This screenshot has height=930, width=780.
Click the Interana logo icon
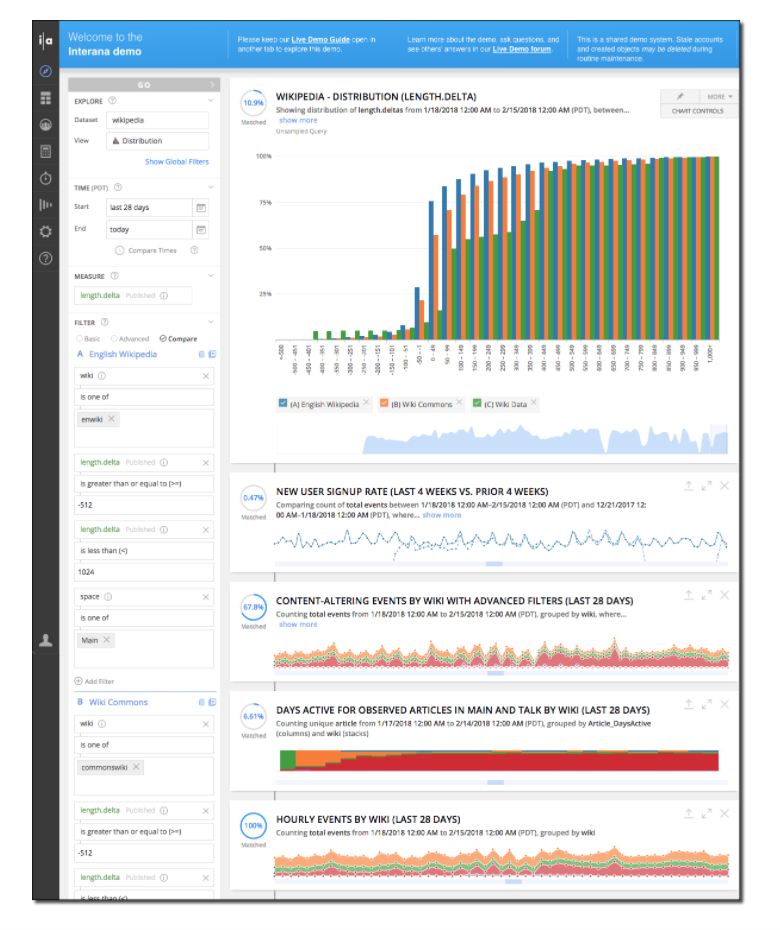click(46, 40)
